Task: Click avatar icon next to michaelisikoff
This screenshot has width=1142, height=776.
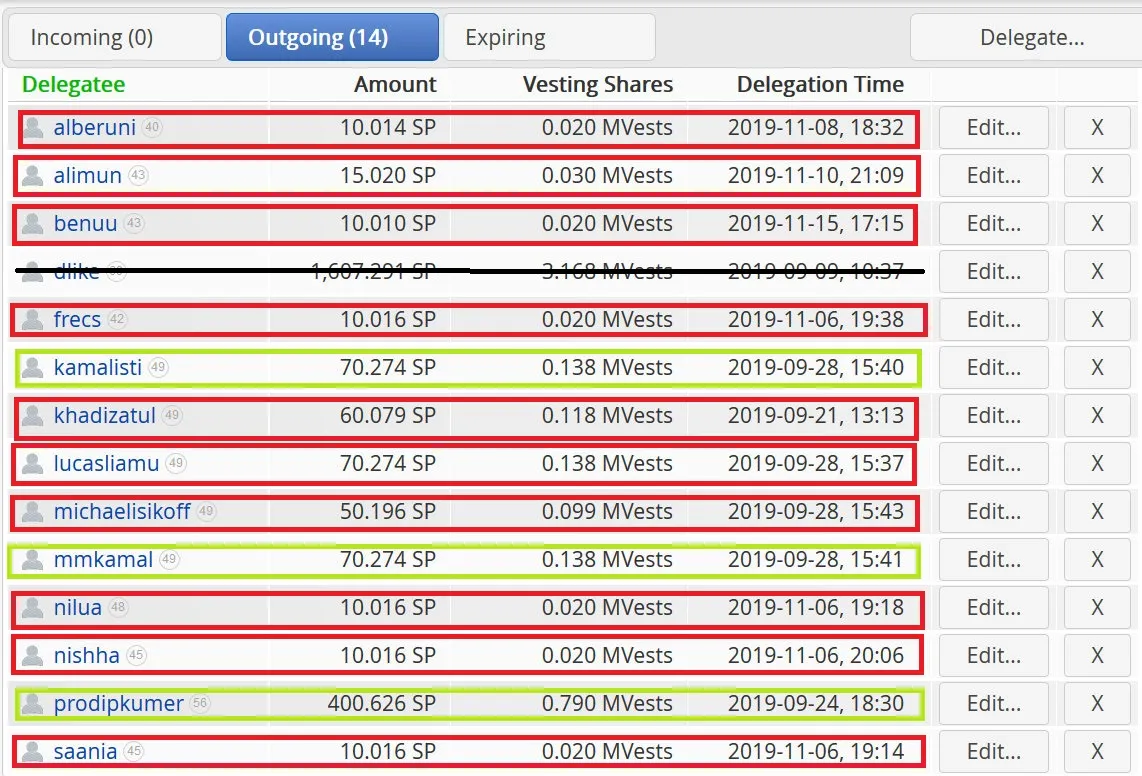Action: 33,512
